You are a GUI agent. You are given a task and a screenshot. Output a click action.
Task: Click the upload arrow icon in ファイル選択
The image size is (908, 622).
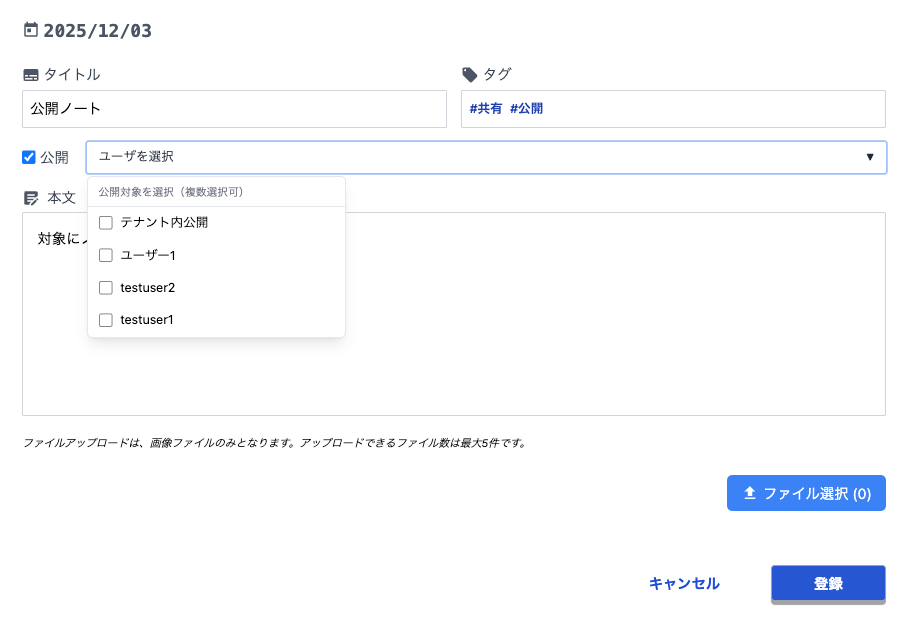[x=750, y=493]
